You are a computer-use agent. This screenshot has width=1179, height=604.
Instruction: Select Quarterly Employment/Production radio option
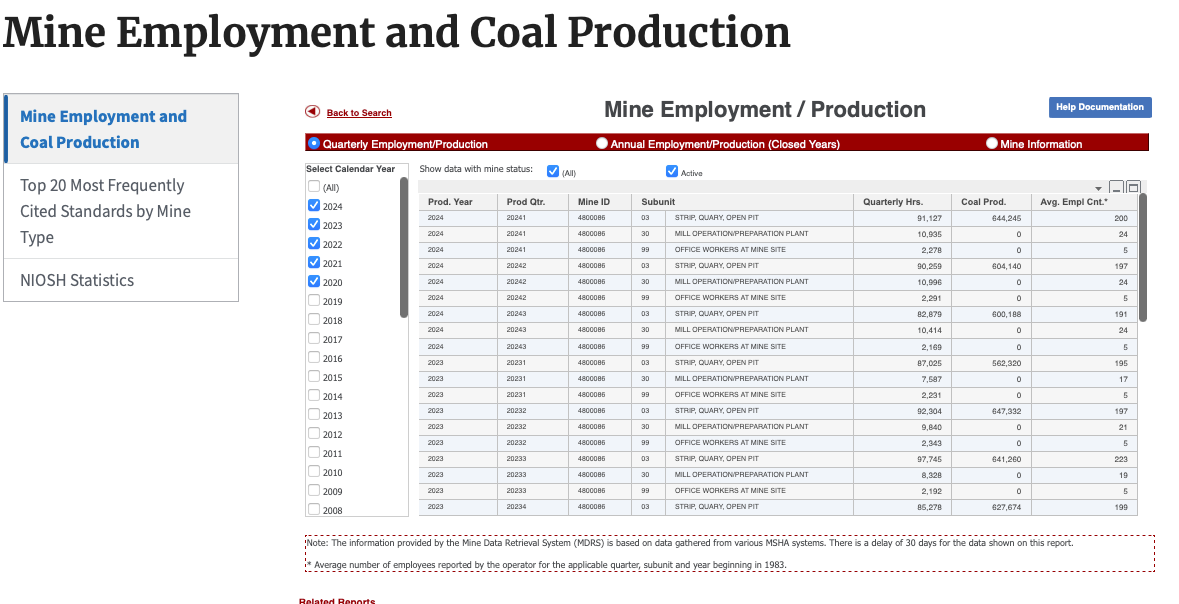(314, 143)
